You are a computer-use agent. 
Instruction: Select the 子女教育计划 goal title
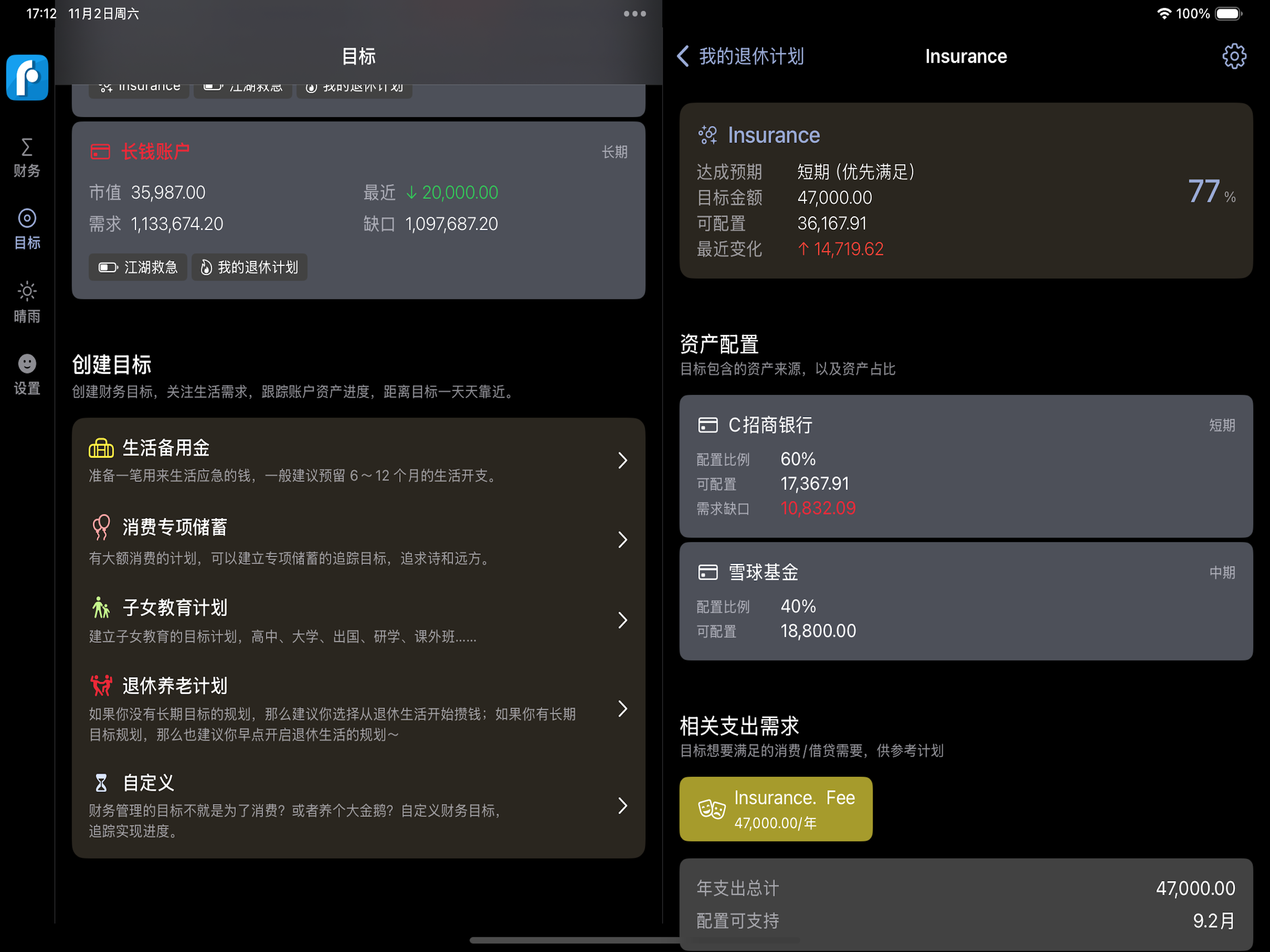[x=174, y=607]
